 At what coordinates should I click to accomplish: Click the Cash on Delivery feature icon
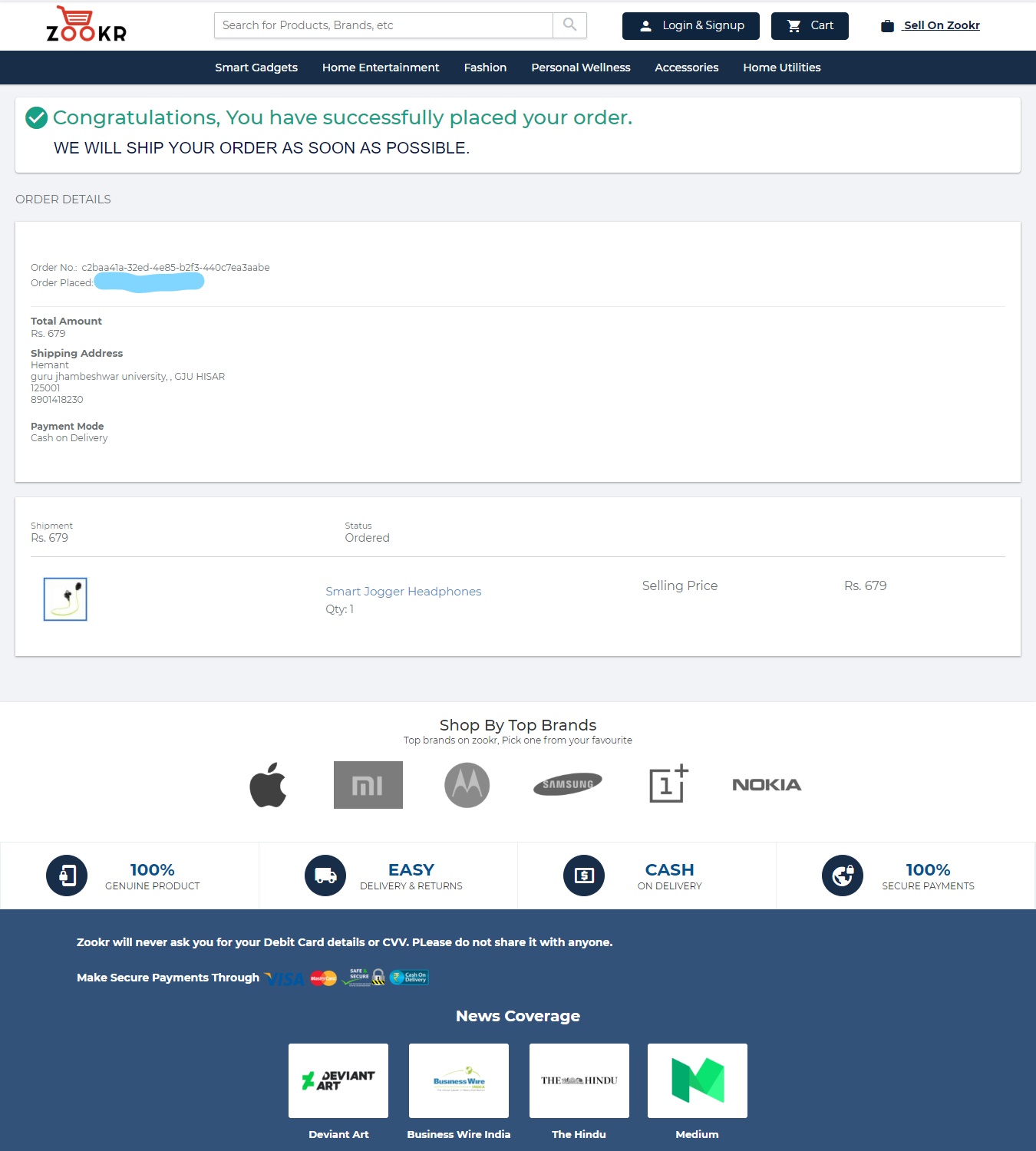[584, 876]
